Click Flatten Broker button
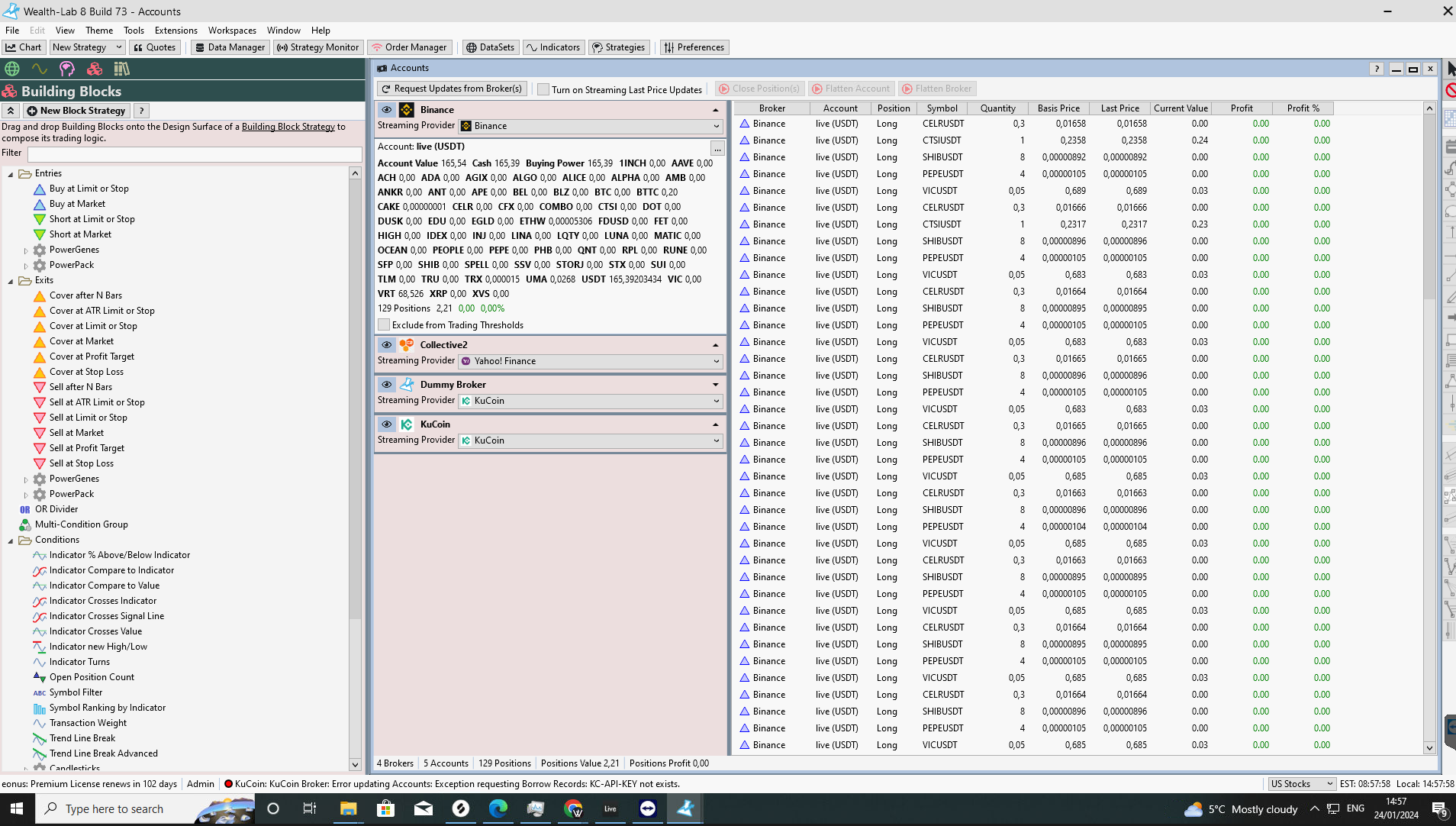 point(936,89)
